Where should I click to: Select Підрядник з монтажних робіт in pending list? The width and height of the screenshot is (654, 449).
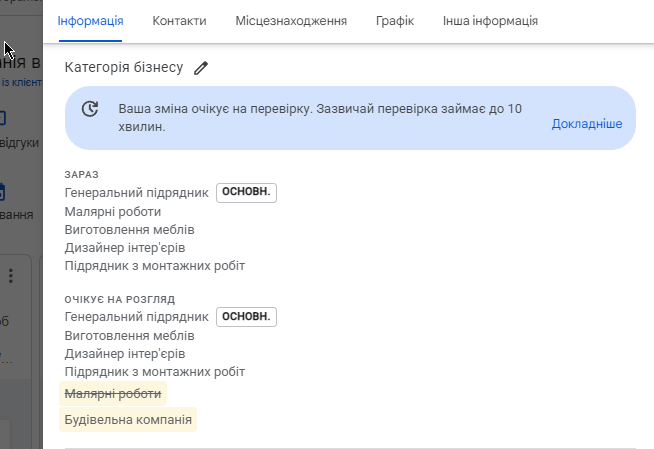click(x=155, y=371)
